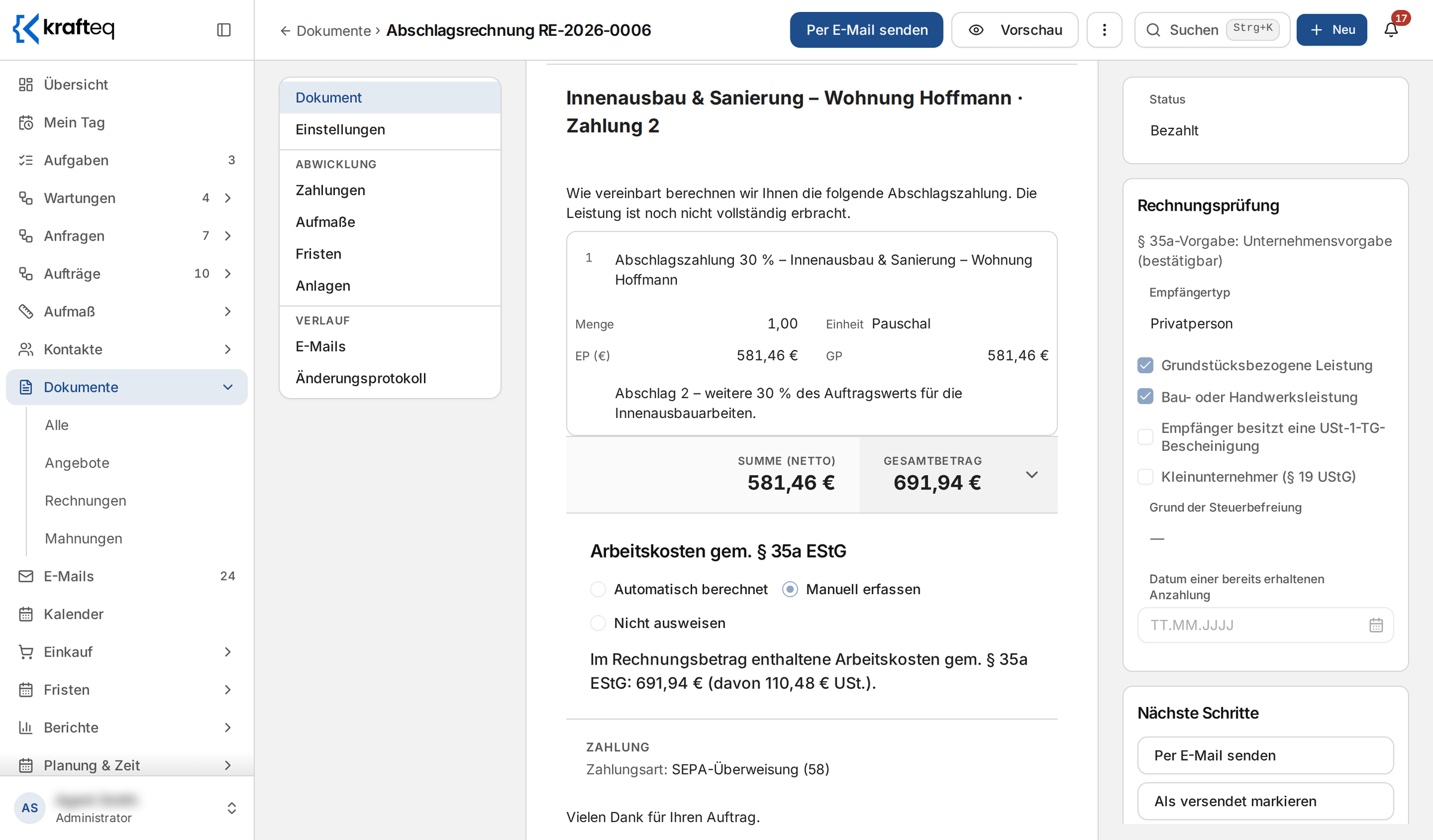Click the Neu button
This screenshot has width=1433, height=840.
click(1331, 30)
